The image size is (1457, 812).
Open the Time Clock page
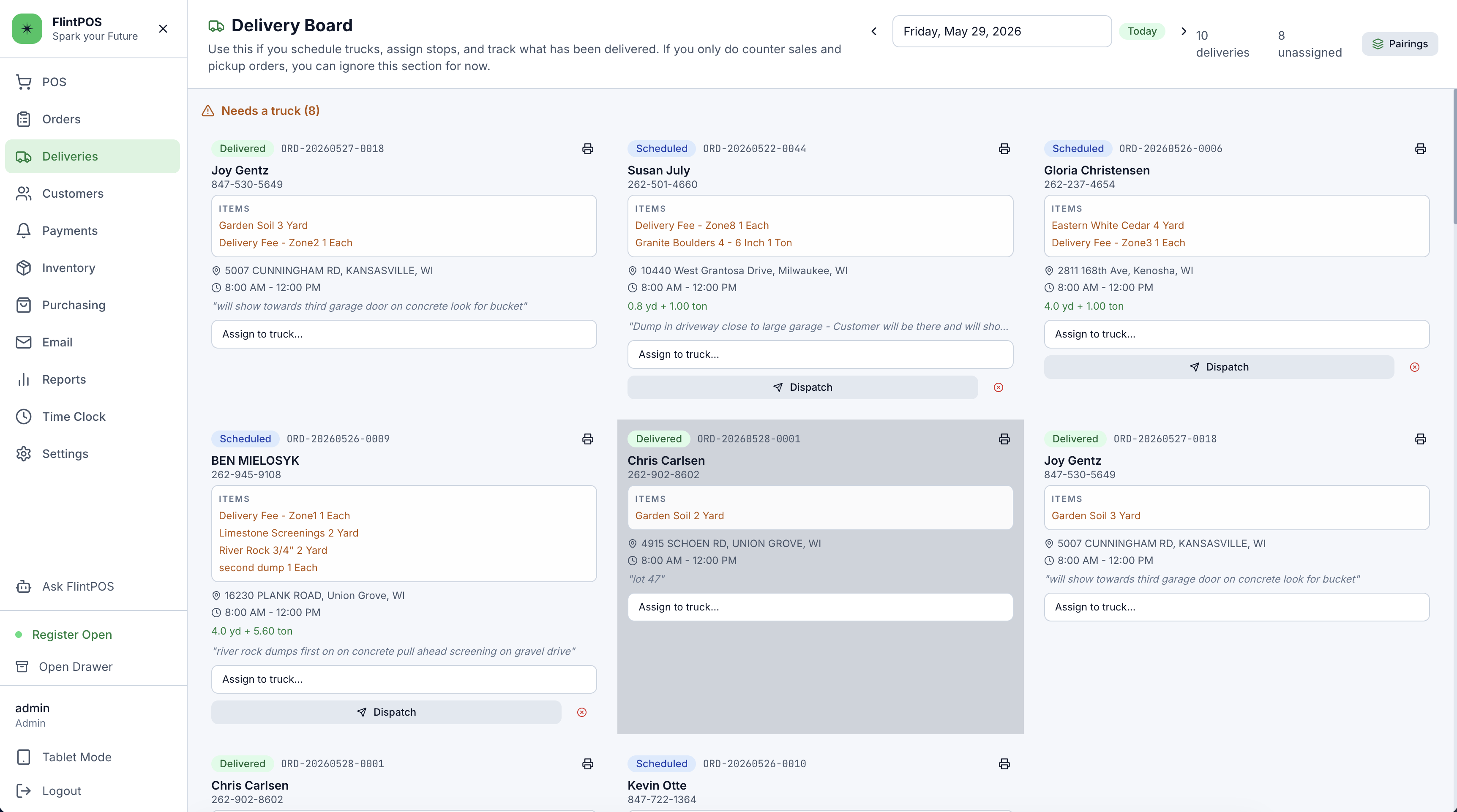pos(92,417)
